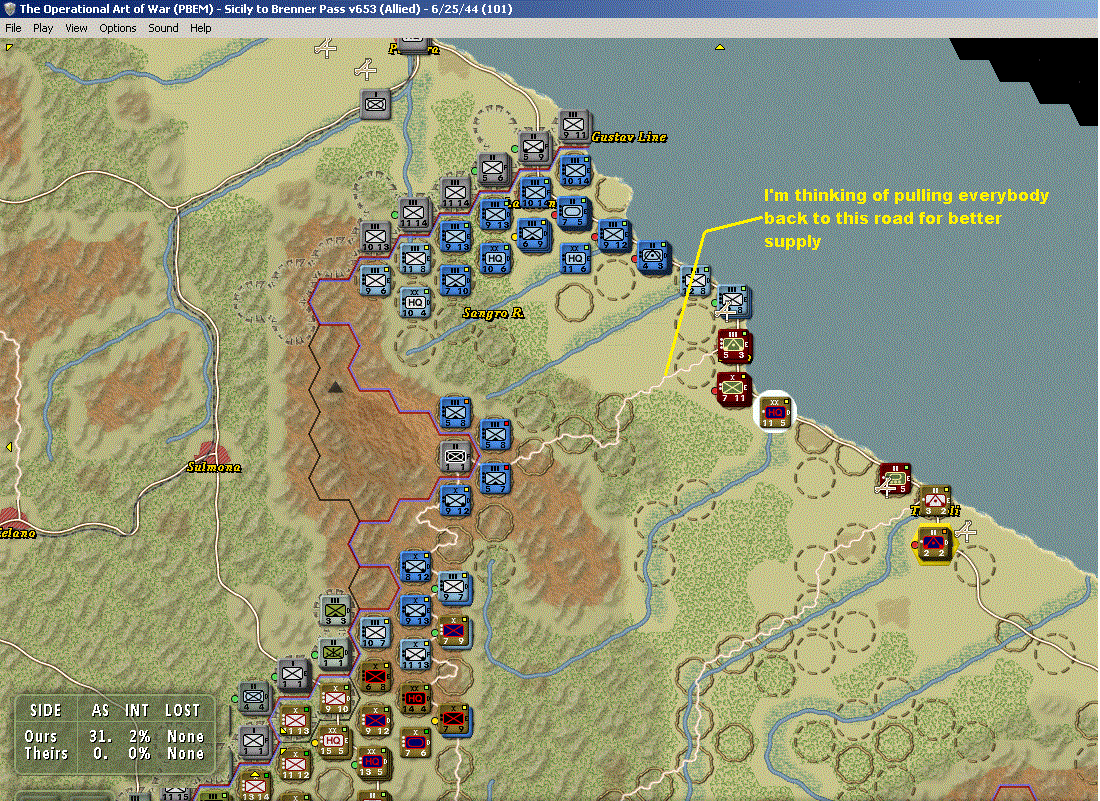Click the 'Theirs' row label in status panel
The width and height of the screenshot is (1100, 801).
[46, 753]
